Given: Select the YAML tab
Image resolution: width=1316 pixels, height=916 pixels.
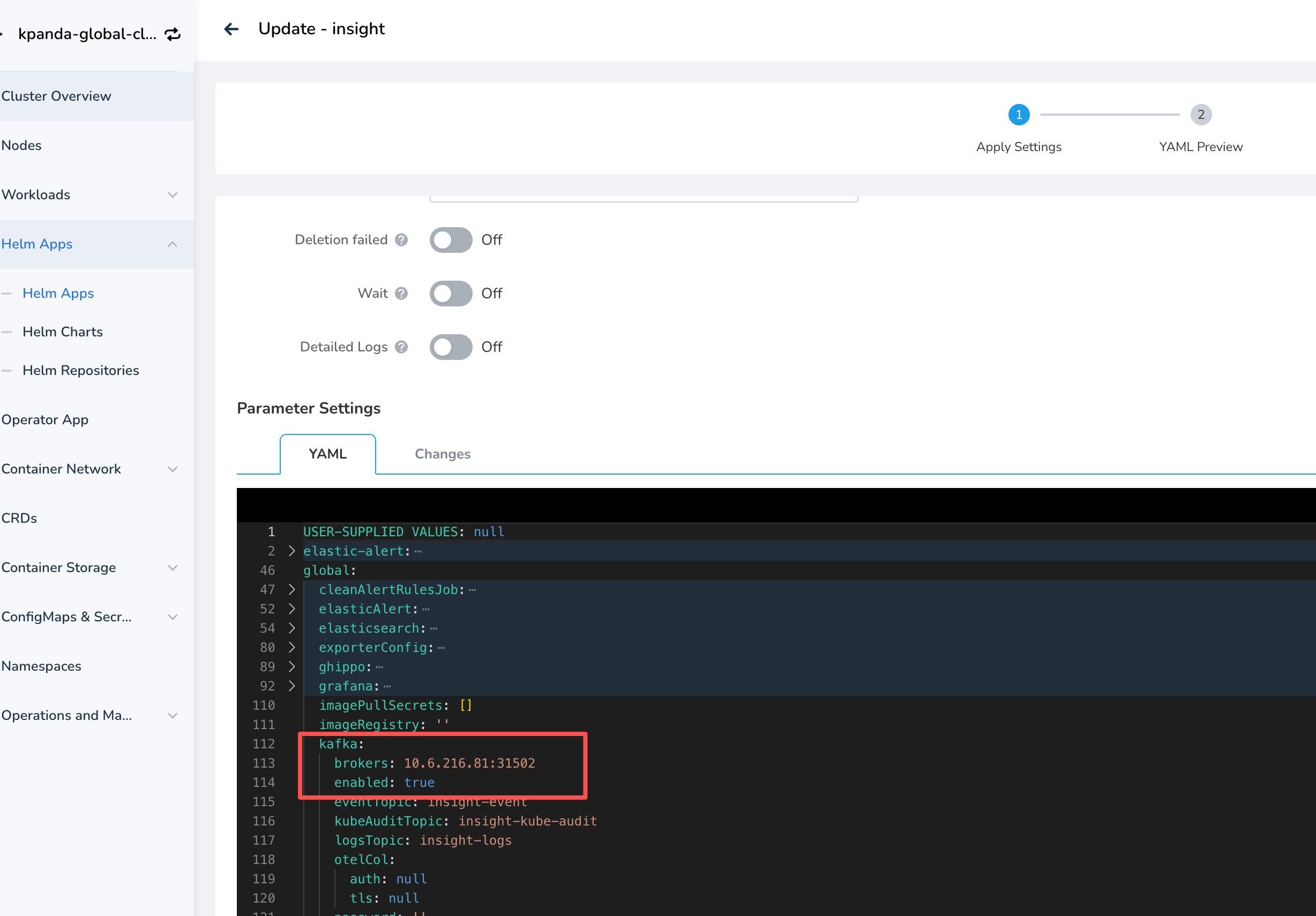Looking at the screenshot, I should pos(327,454).
